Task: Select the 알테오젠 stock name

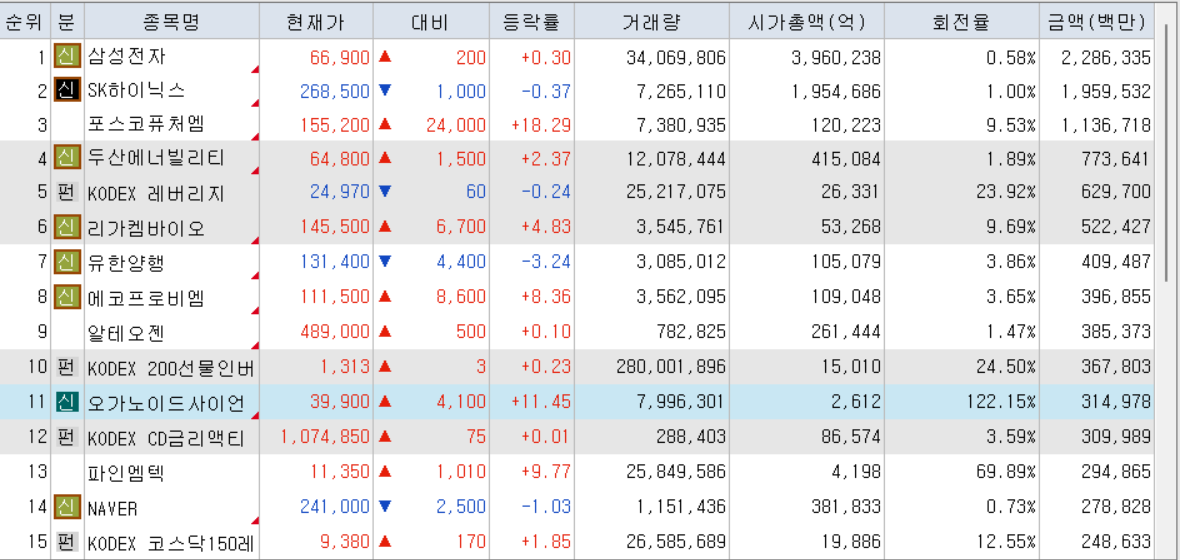Action: coord(126,332)
